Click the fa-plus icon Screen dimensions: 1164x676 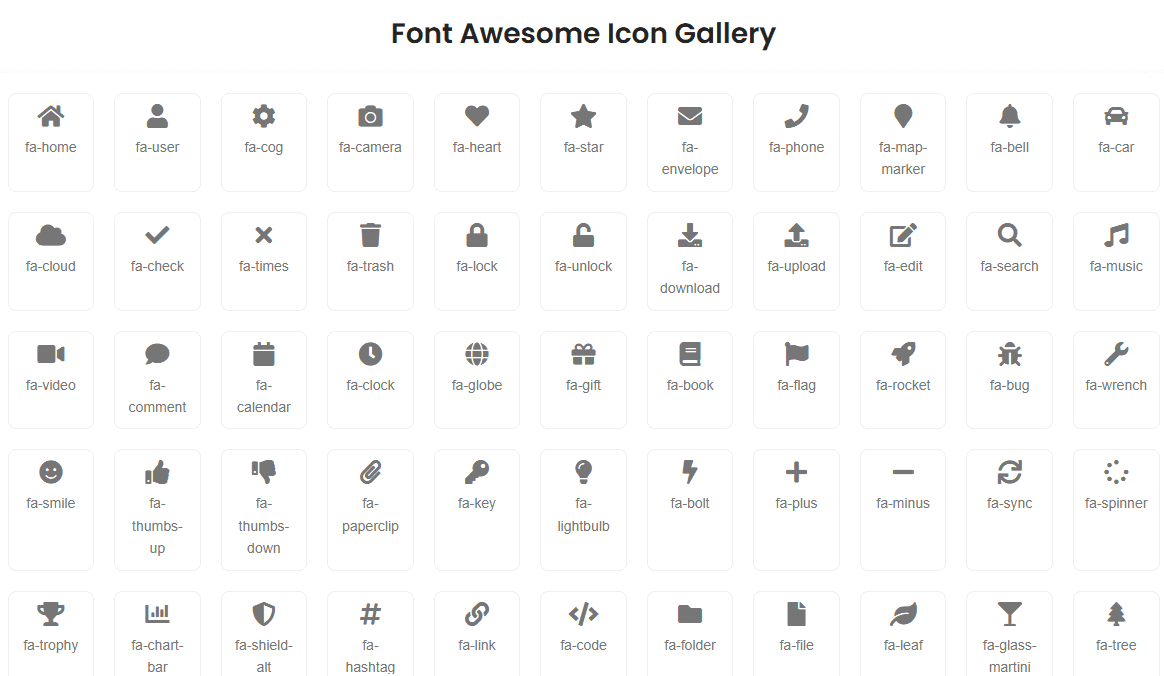797,472
